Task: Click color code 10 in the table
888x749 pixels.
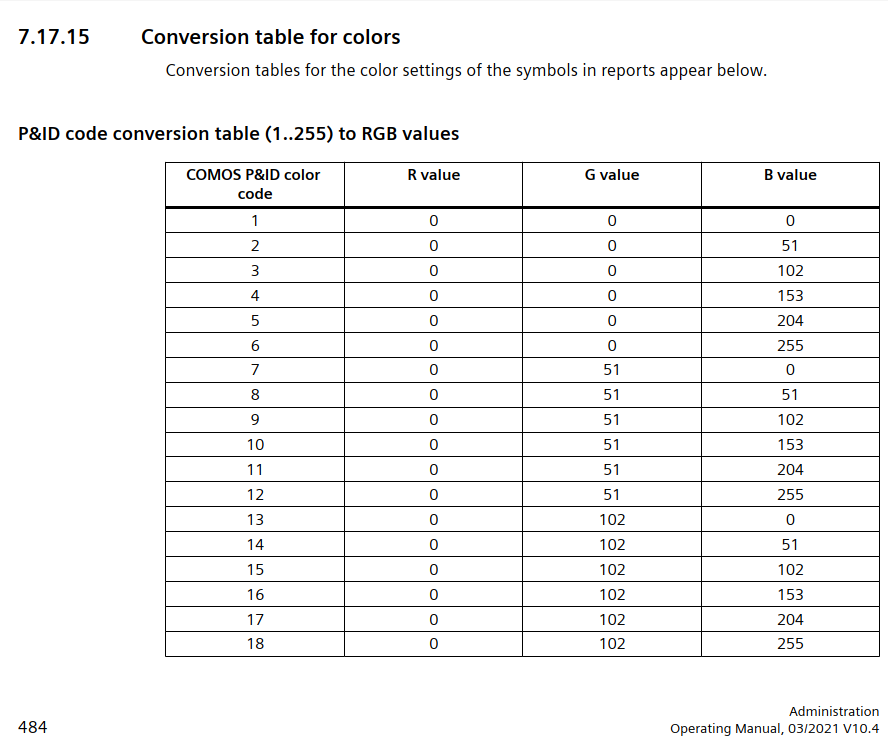Action: tap(255, 445)
